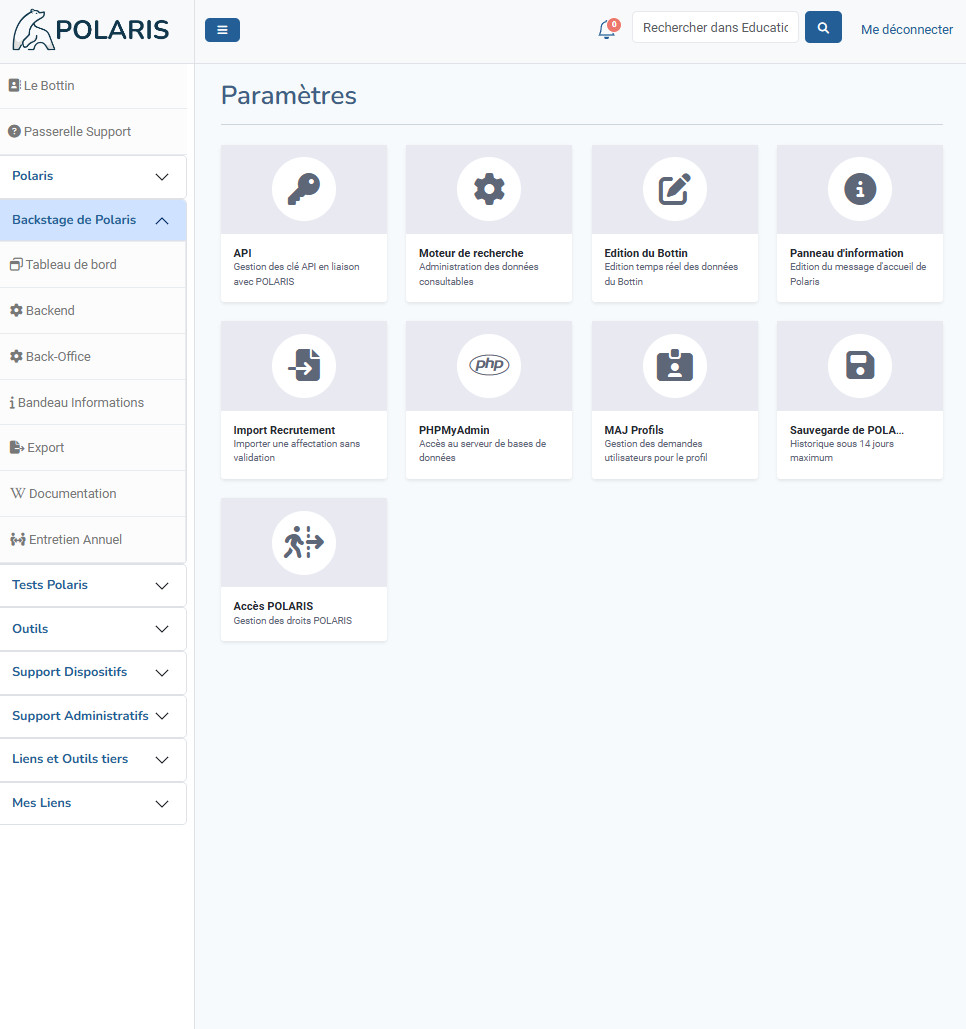Open the notifications bell icon

607,30
